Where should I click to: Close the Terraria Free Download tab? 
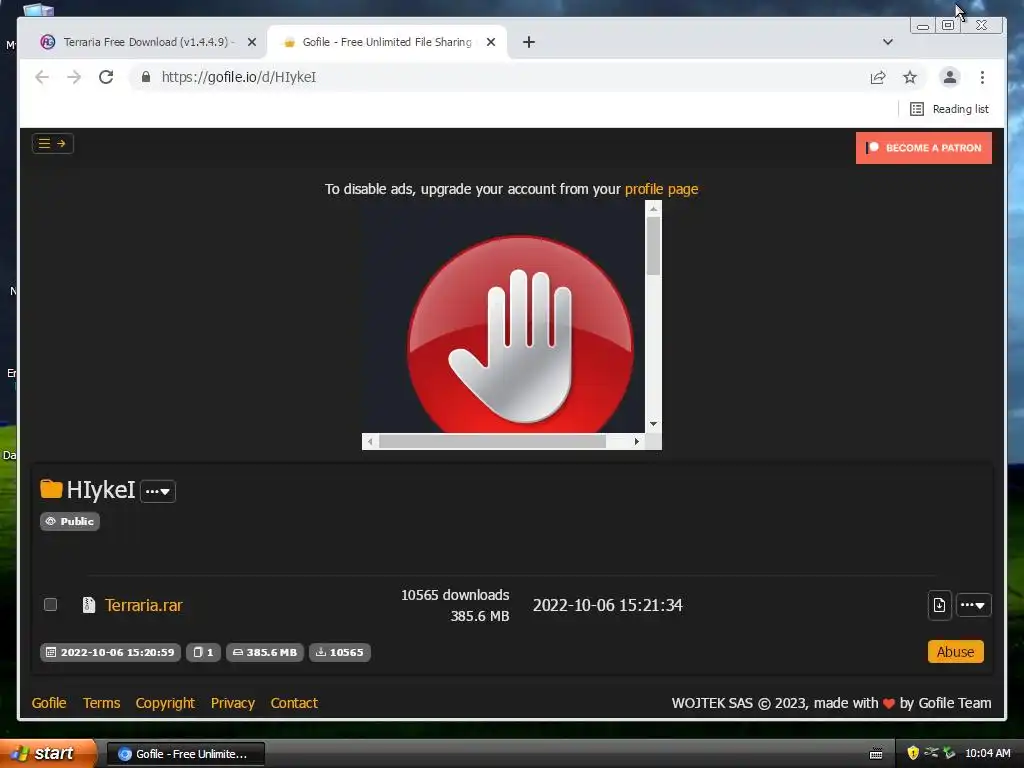click(x=251, y=42)
